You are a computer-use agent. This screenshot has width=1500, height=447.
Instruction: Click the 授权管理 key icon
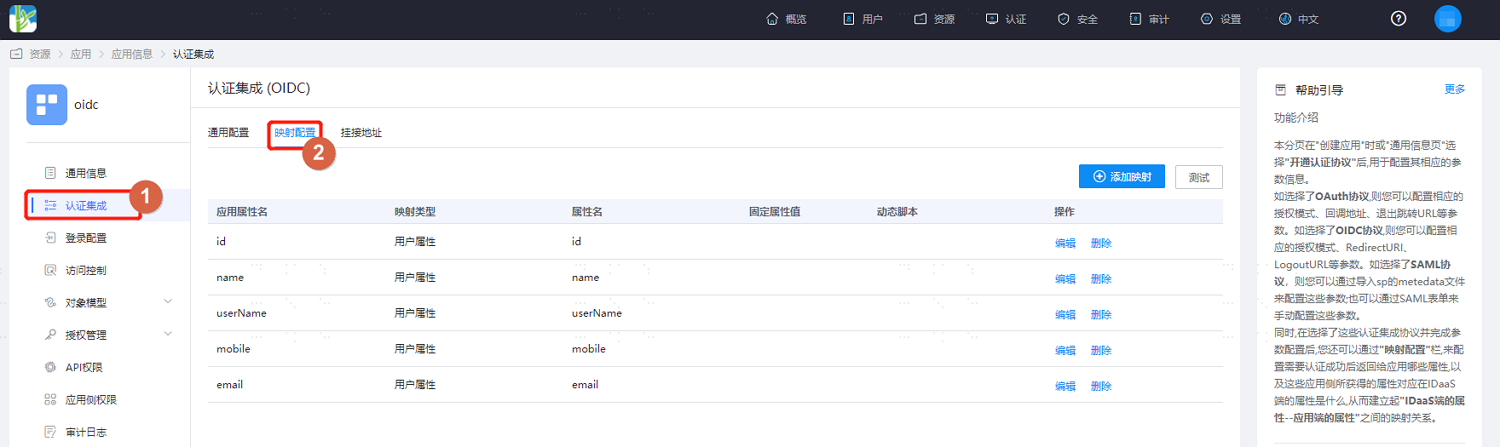[50, 335]
